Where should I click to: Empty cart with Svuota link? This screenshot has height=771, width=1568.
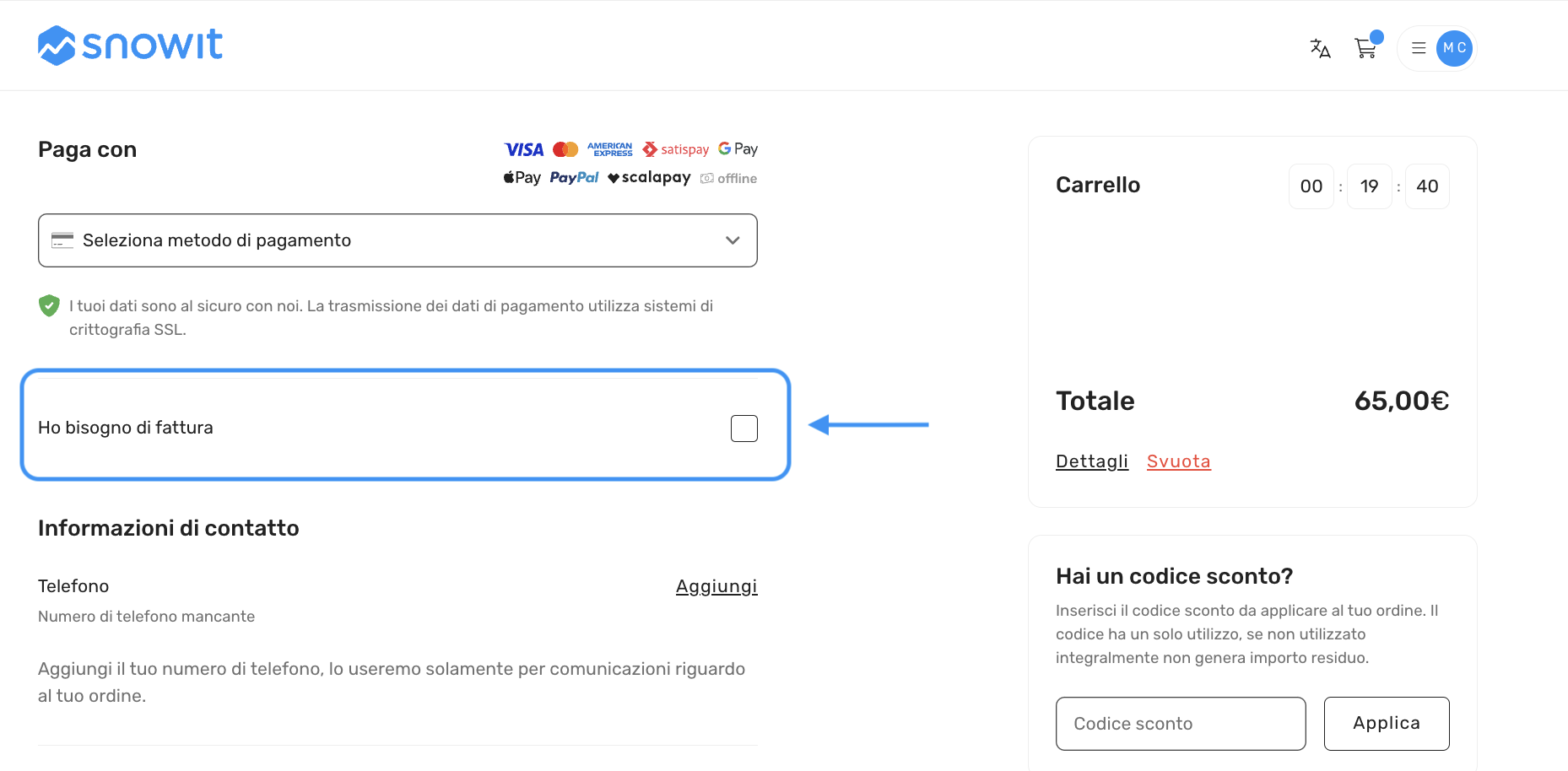[1179, 461]
